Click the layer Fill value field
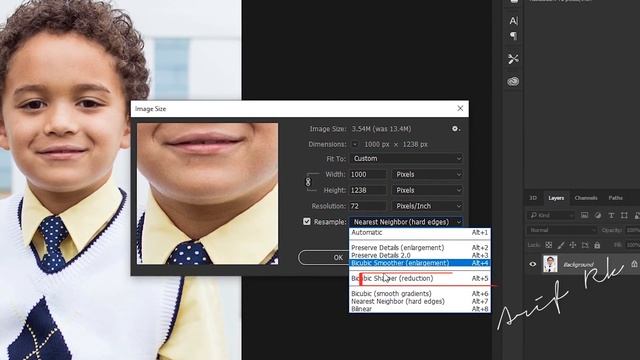 [633, 245]
